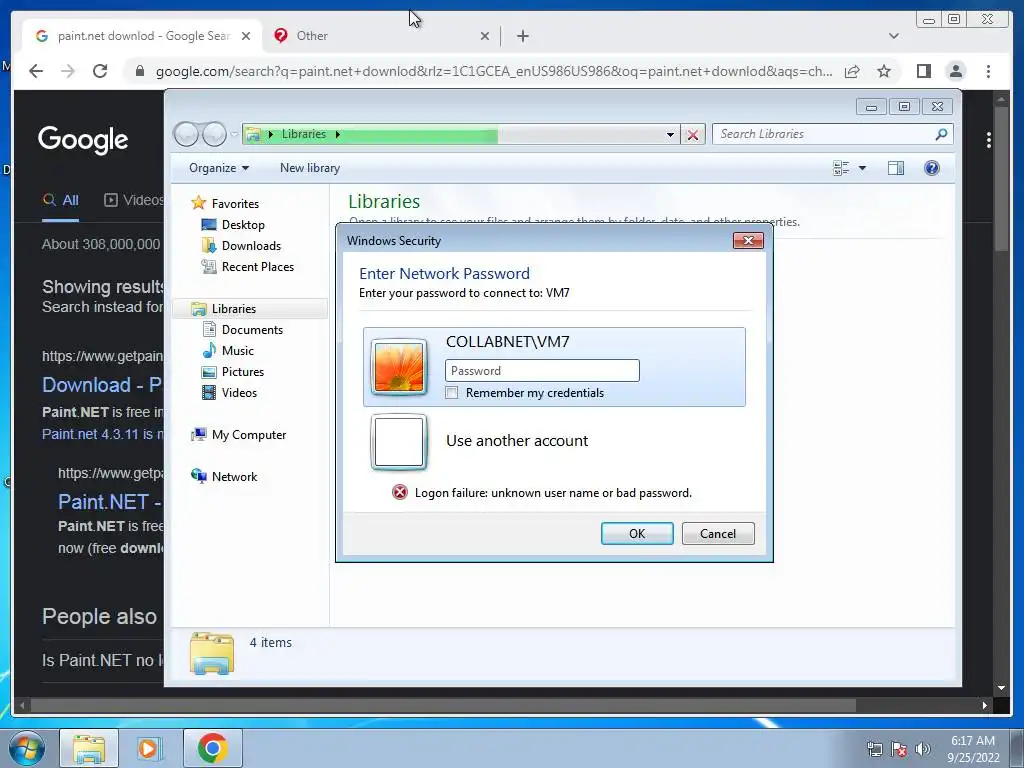Click the Explorer forward button
The width and height of the screenshot is (1024, 768).
pos(214,135)
